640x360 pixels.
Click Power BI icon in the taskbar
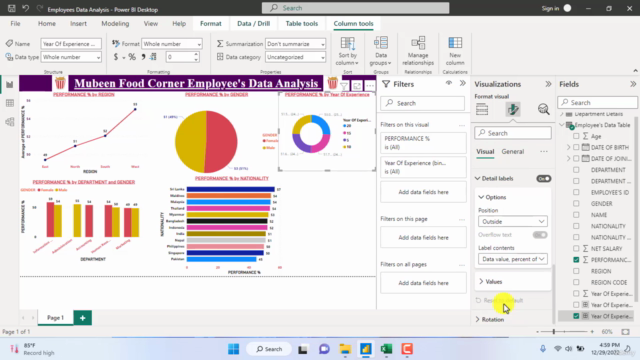click(x=366, y=349)
